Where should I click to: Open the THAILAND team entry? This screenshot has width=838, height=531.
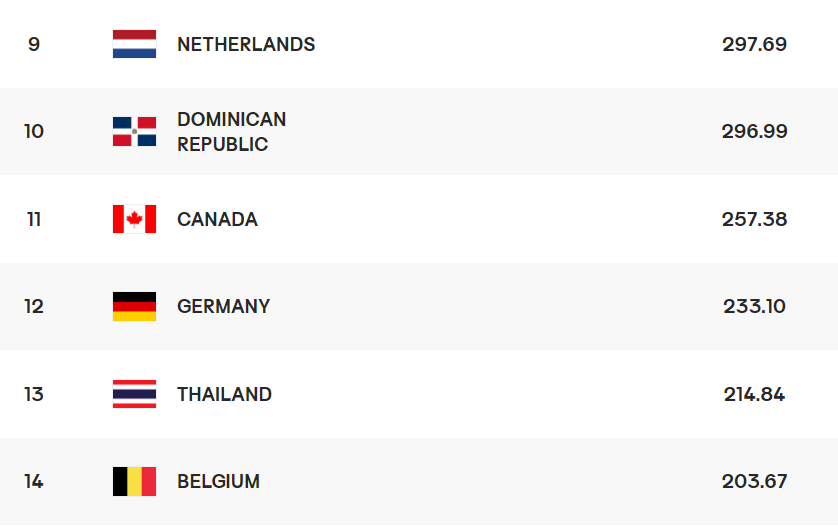point(224,394)
